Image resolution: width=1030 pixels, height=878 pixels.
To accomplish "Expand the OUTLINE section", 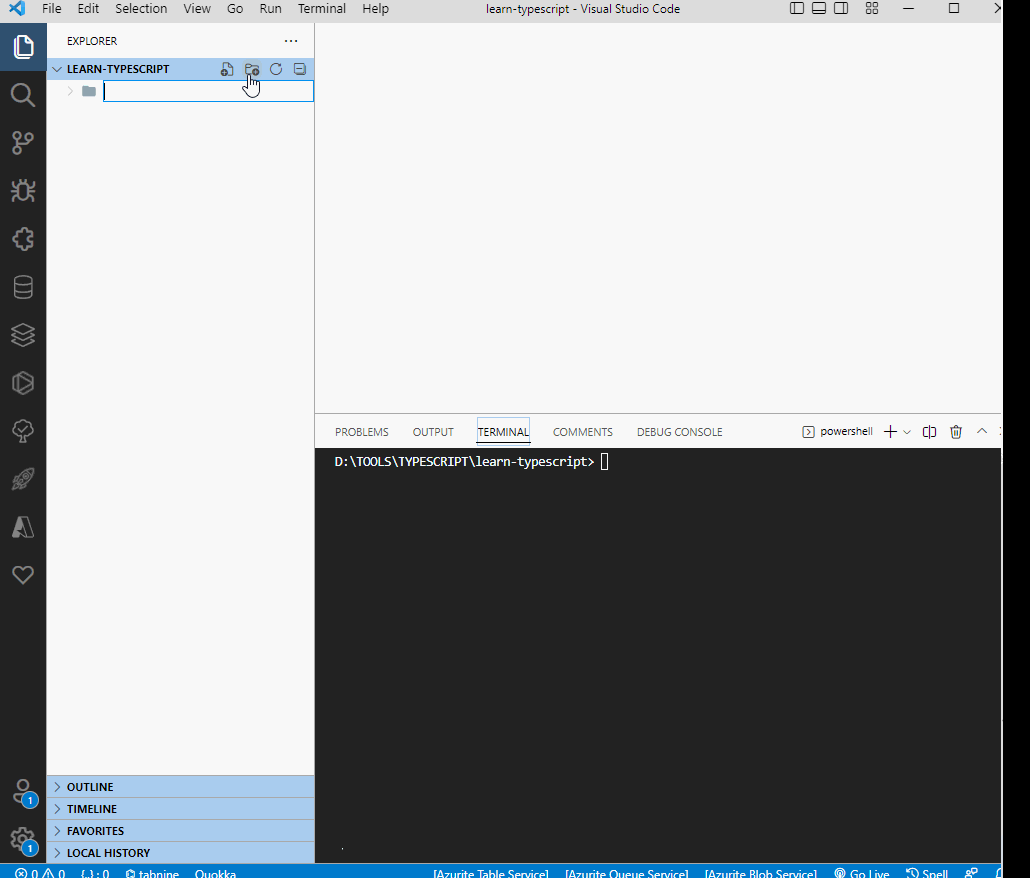I will (x=181, y=787).
